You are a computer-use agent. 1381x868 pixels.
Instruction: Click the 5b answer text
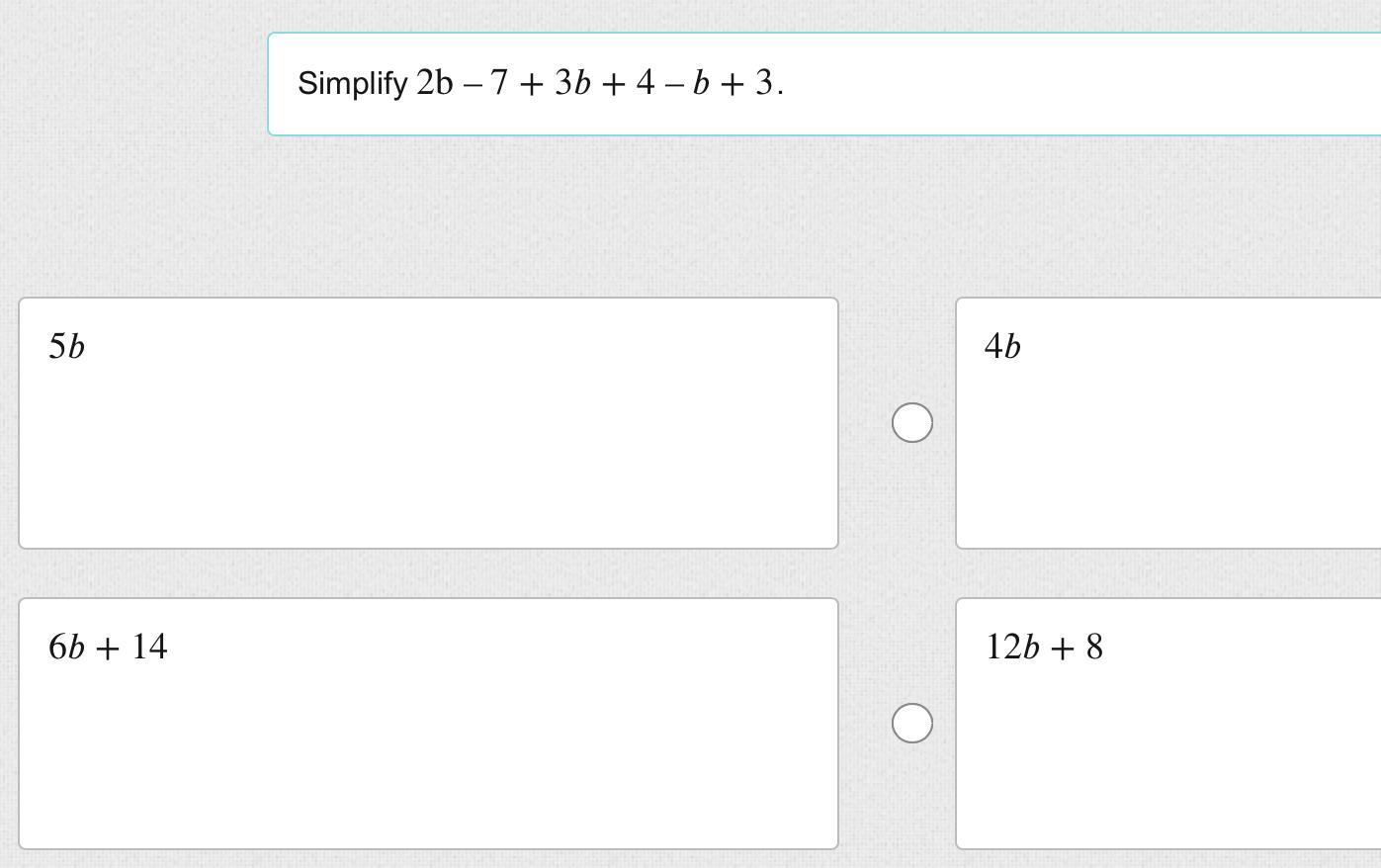click(66, 347)
